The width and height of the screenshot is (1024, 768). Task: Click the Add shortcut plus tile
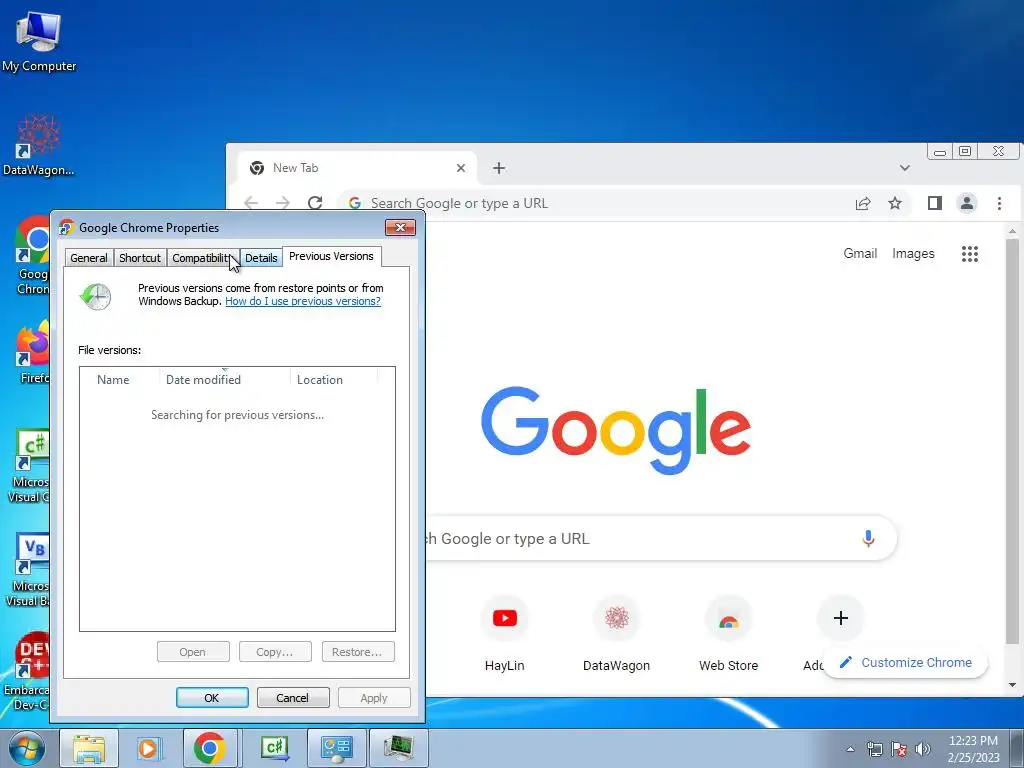(841, 618)
